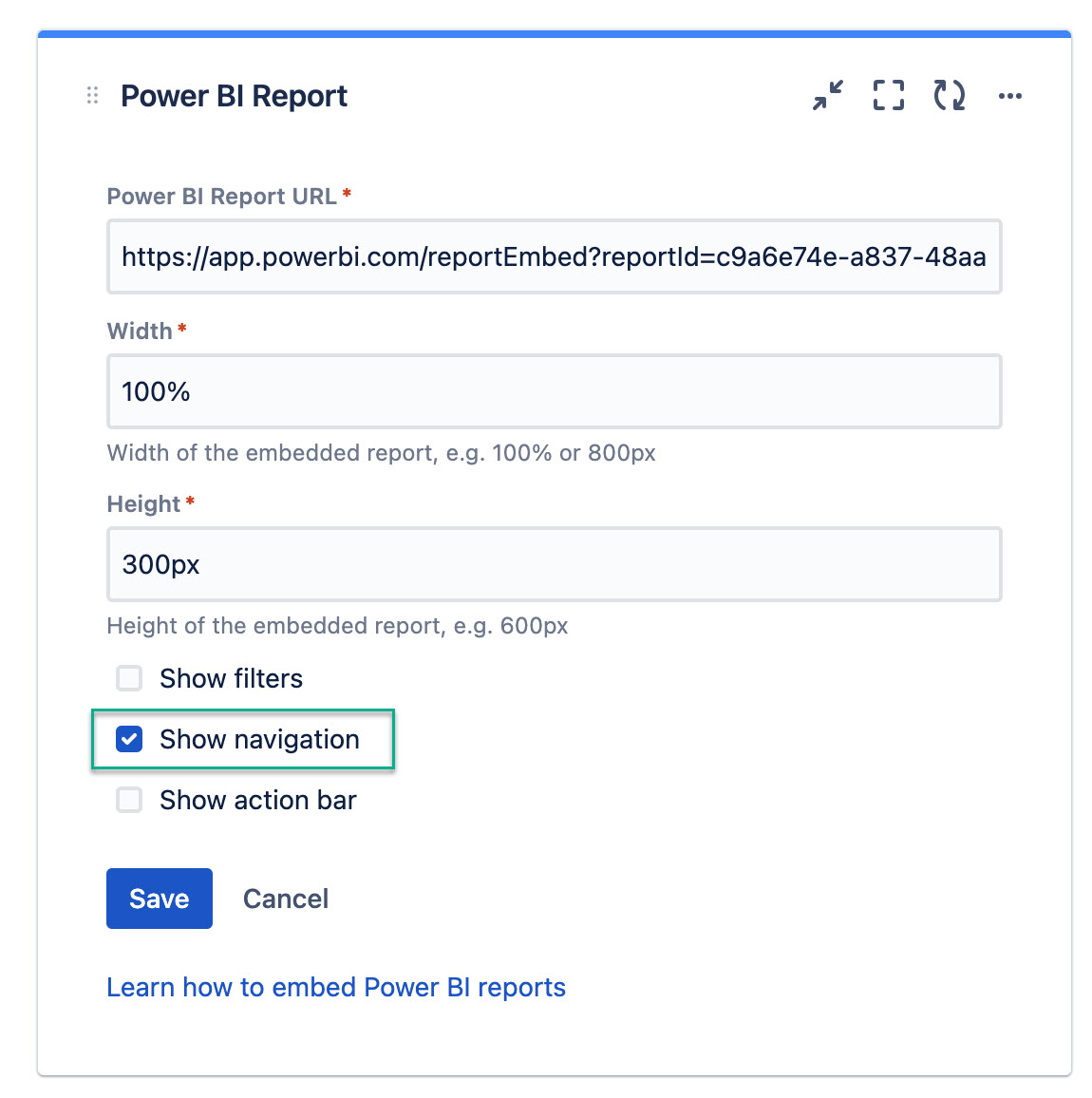Viewport: 1092px width, 1098px height.
Task: Click into the Width input box
Action: click(x=554, y=391)
